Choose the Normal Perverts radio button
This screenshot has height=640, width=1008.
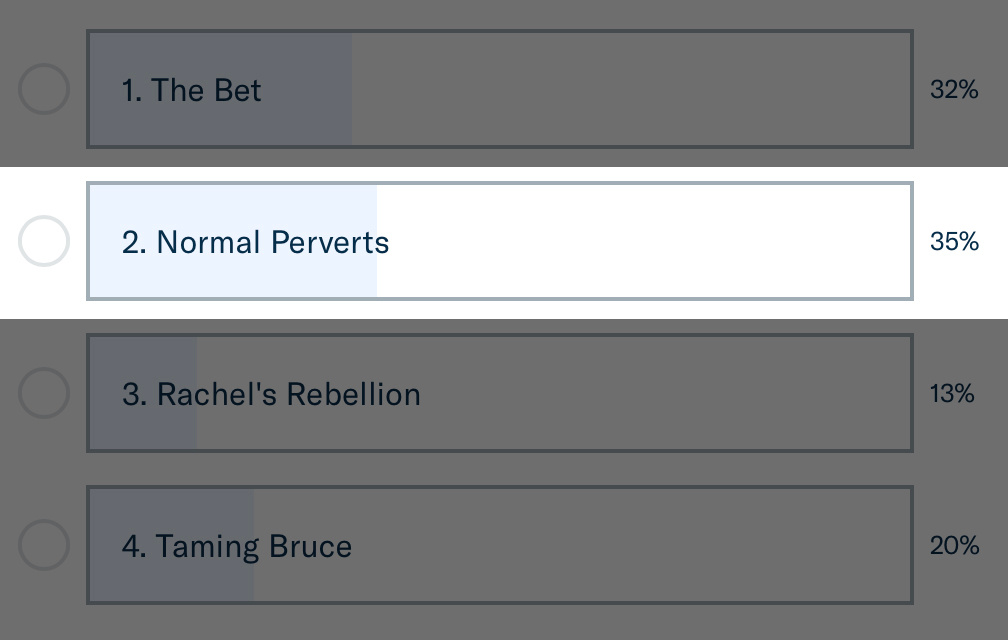(x=44, y=241)
